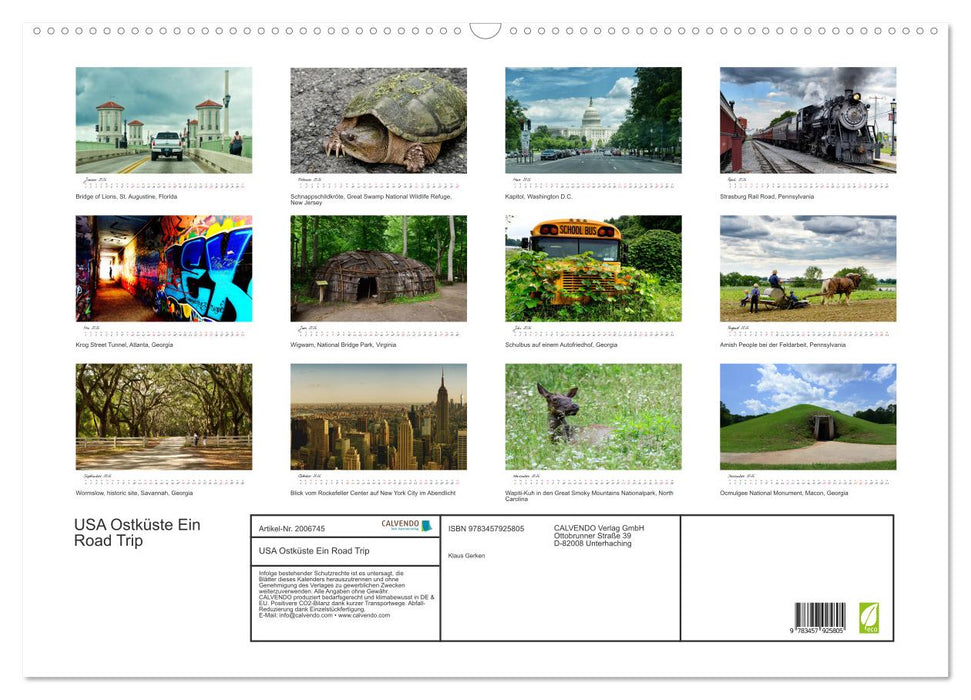
Task: Click the author name Klaus Gerken
Action: pyautogui.click(x=467, y=555)
